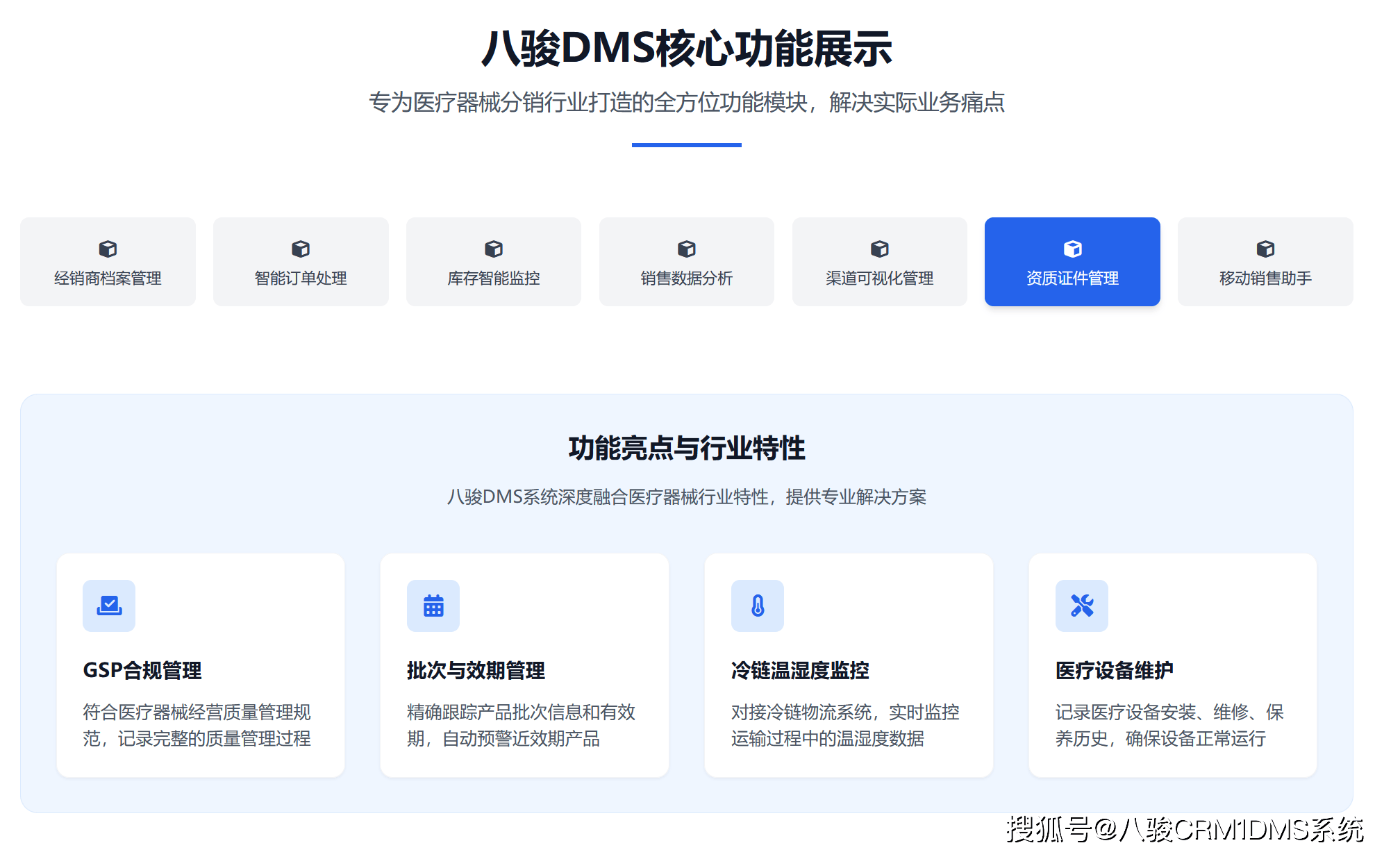
Task: Switch to 库存智能监控 tab label
Action: click(494, 278)
